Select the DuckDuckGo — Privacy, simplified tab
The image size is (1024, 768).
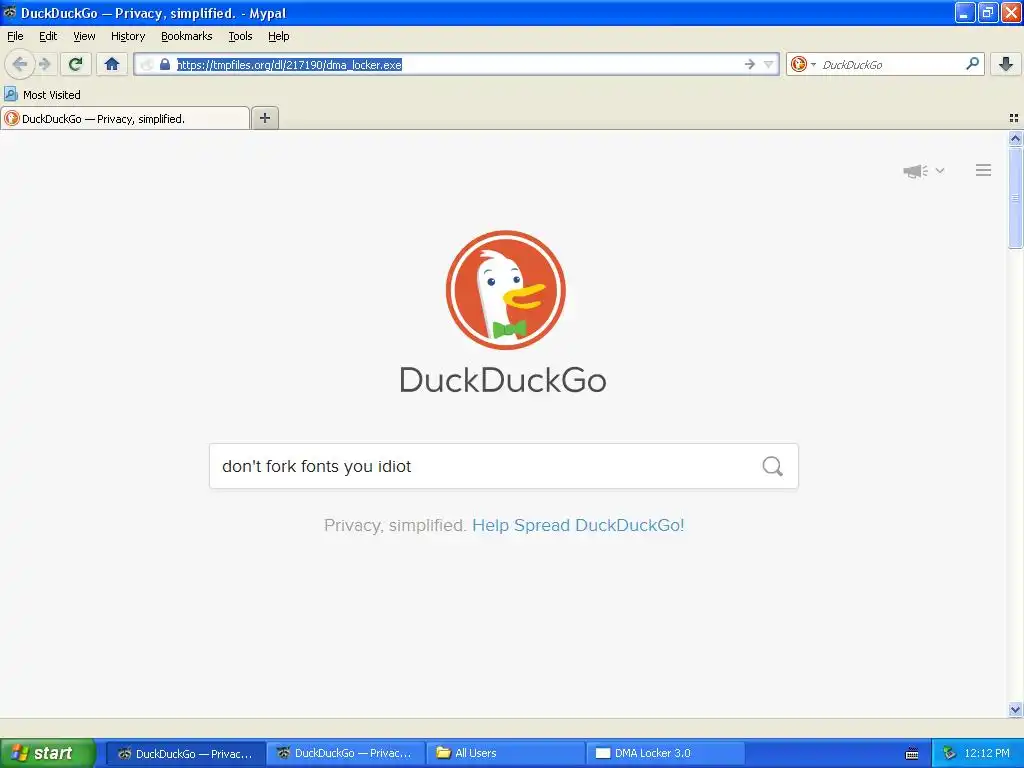point(125,118)
